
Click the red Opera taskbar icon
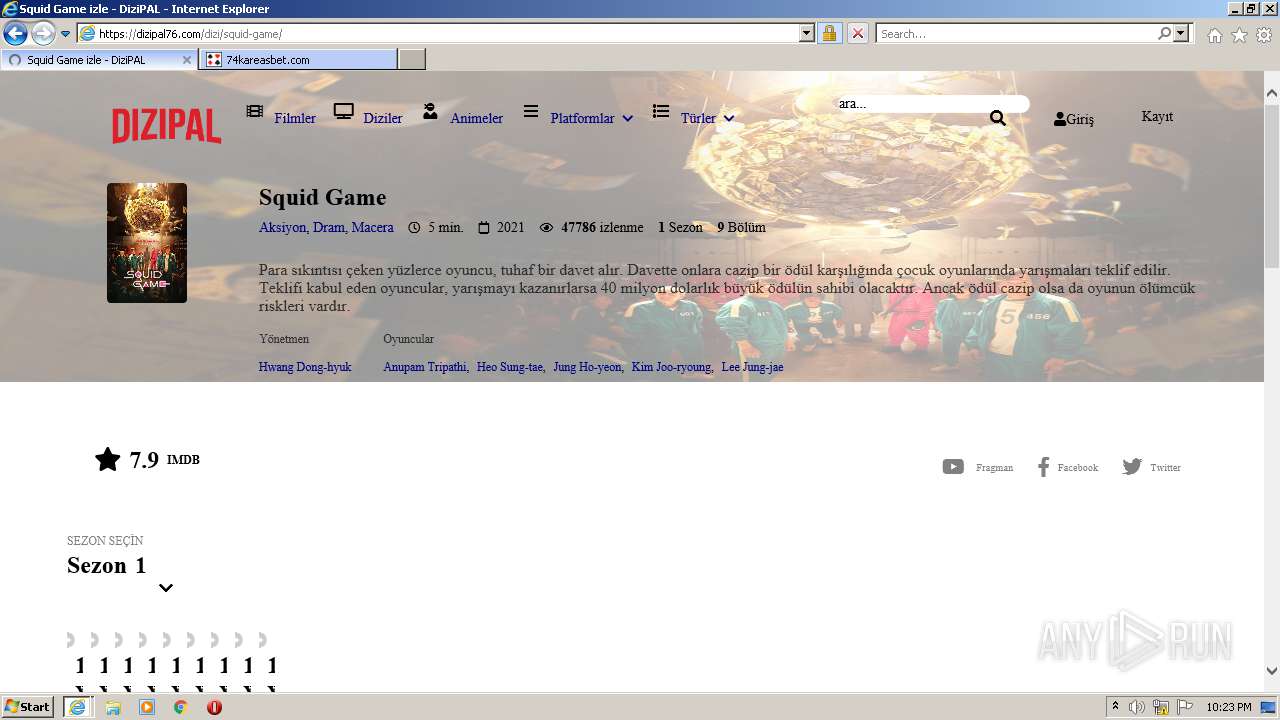[214, 707]
